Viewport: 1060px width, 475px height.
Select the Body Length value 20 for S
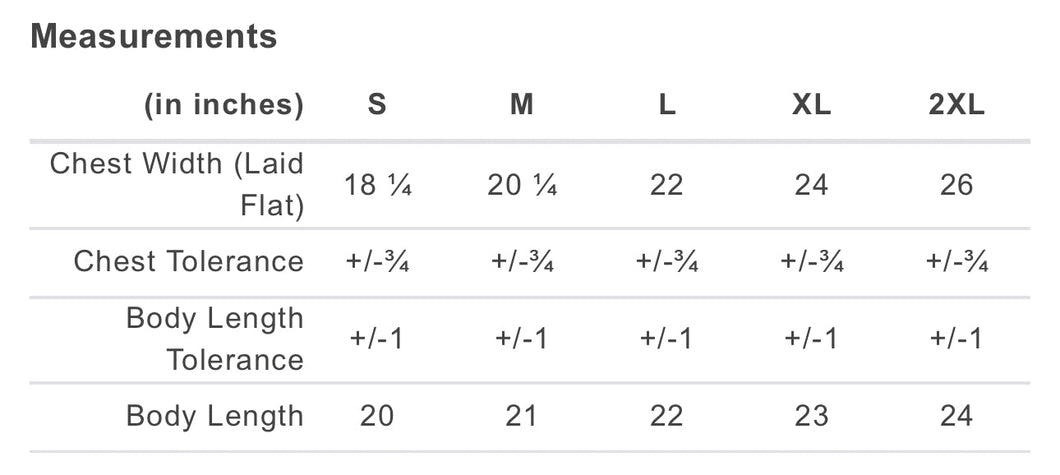377,416
